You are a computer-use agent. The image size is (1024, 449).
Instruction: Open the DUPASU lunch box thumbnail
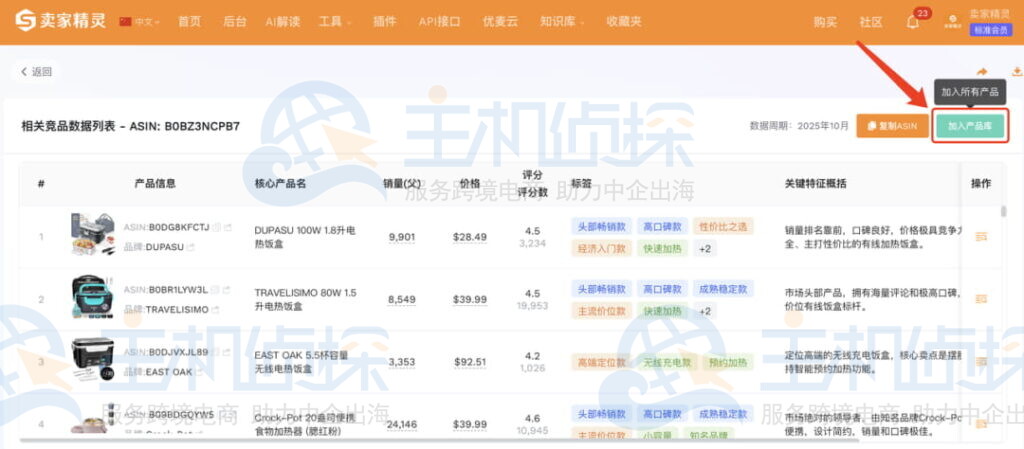(x=93, y=234)
